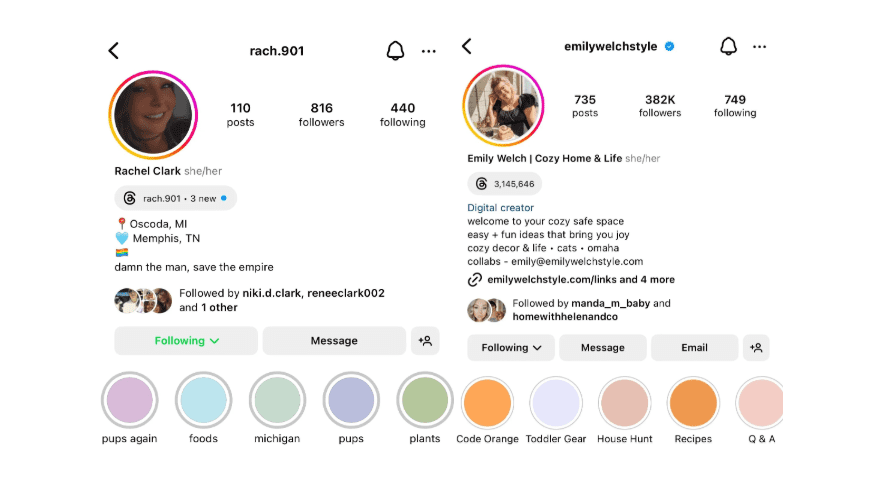View Rachel Clark's profile picture story
The image size is (881, 481).
click(153, 115)
